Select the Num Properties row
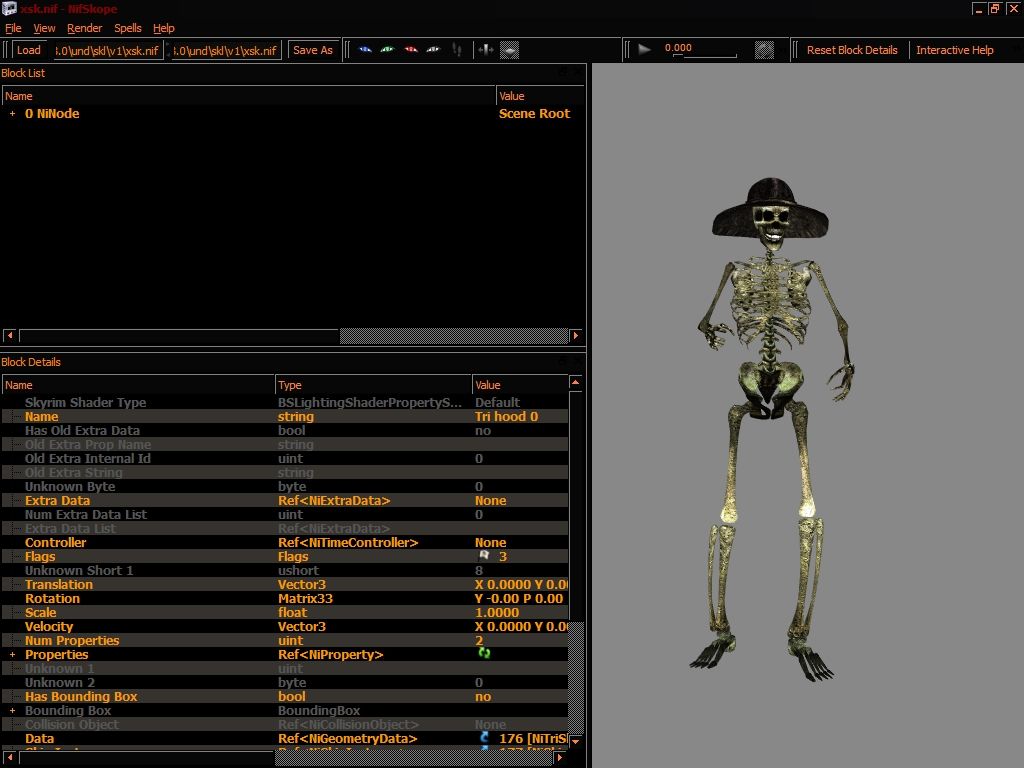The height and width of the screenshot is (768, 1024). point(285,641)
